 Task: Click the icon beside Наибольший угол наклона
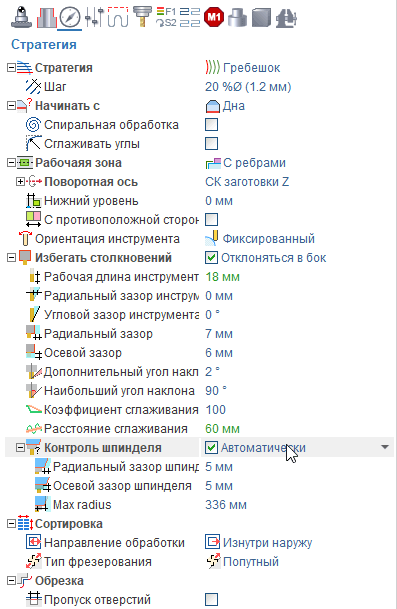click(33, 391)
